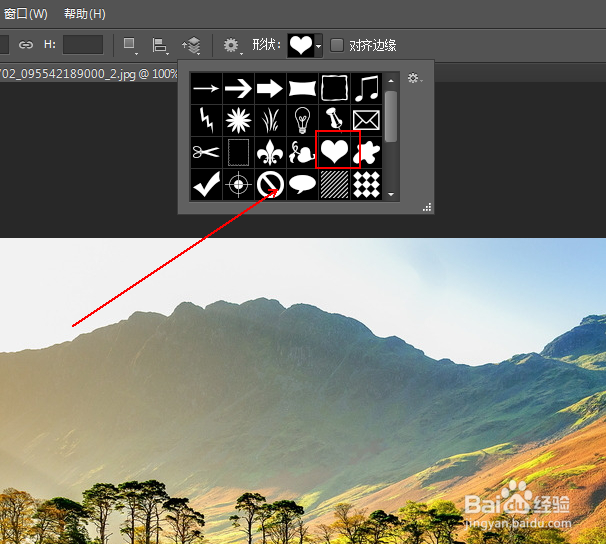Open the 帮助(H) menu
Screen dimensions: 606x544
85,14
